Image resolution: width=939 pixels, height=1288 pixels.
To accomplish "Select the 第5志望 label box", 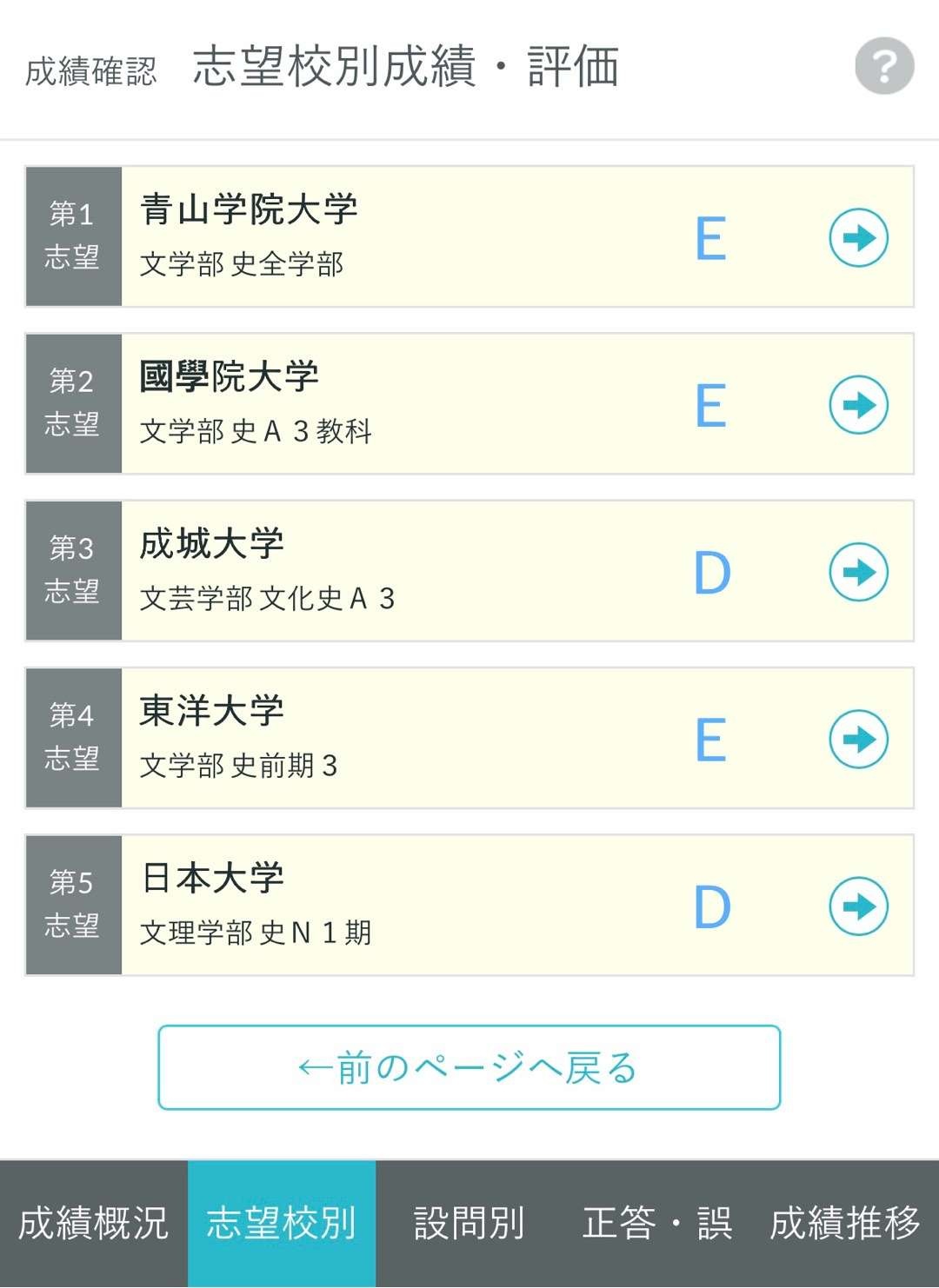I will 73,905.
